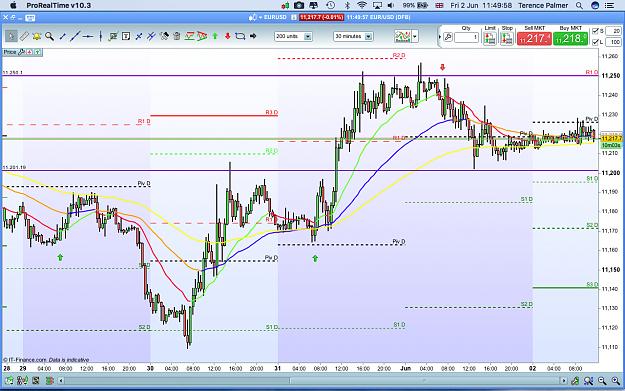
Task: Select the horizontal line drawing tool
Action: click(88, 36)
